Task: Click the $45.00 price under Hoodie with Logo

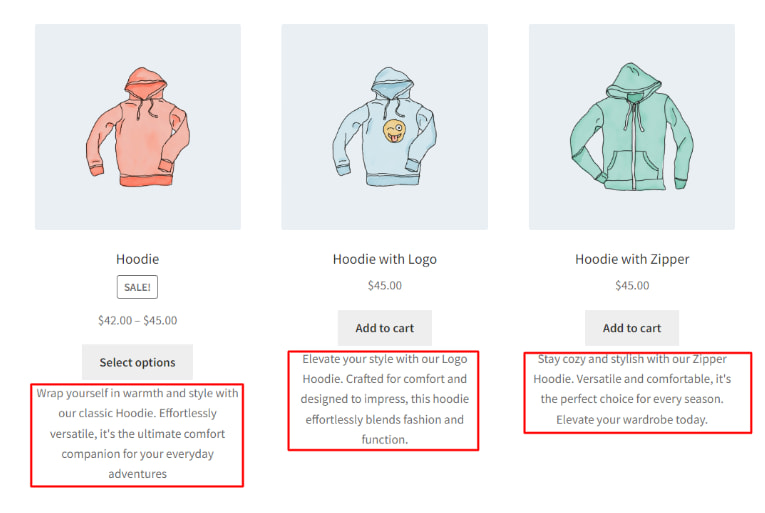Action: point(384,286)
